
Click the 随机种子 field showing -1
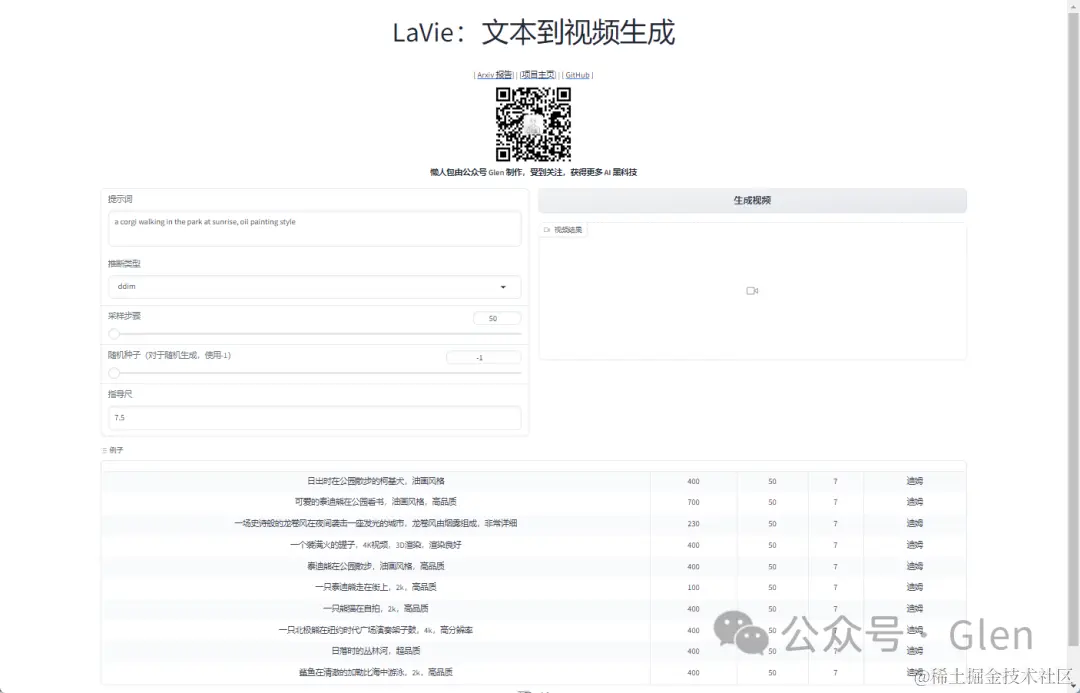[484, 357]
